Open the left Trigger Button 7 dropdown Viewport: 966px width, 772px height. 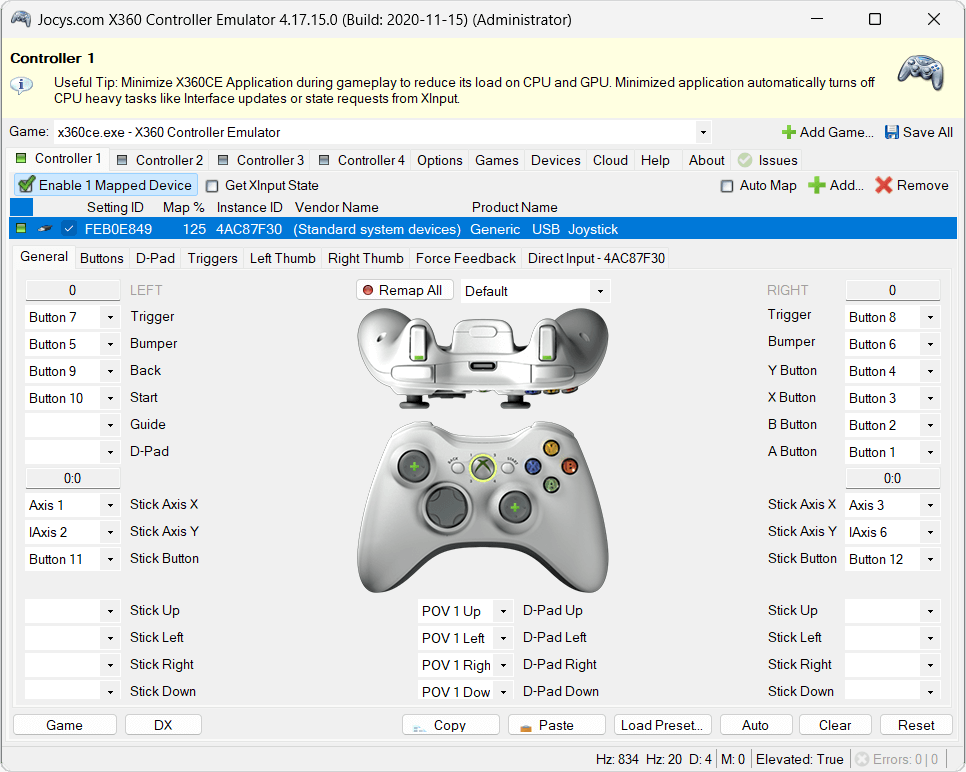click(109, 318)
